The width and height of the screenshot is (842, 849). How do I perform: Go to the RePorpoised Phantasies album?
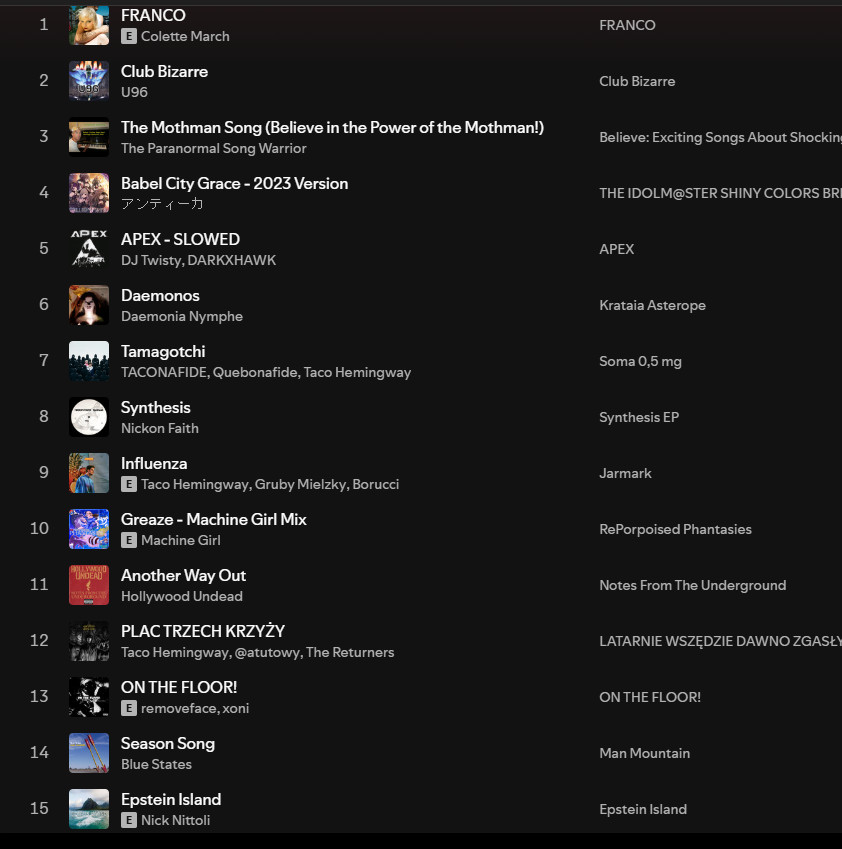tap(675, 529)
